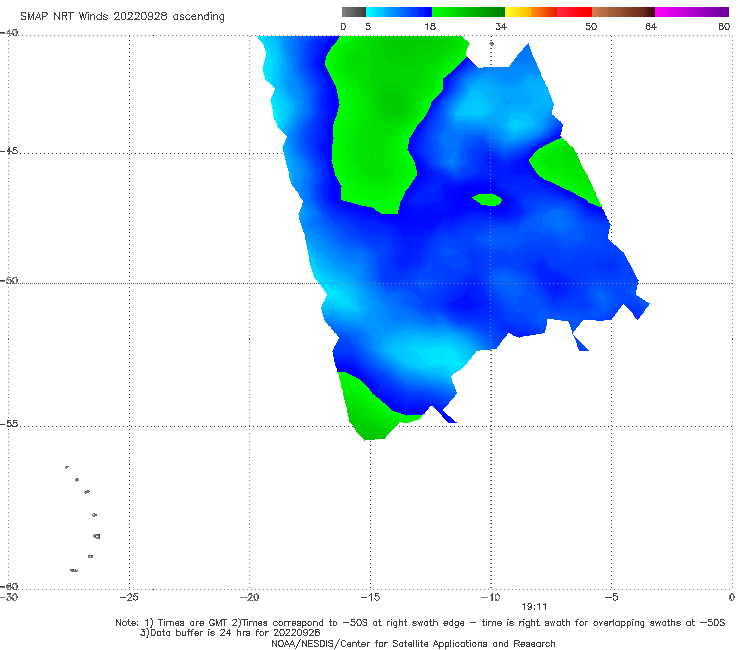Click the longitude axis label '-10'

point(490,597)
